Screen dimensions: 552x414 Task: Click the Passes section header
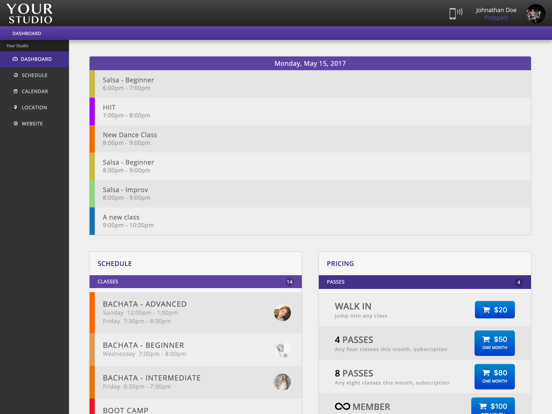(x=425, y=282)
